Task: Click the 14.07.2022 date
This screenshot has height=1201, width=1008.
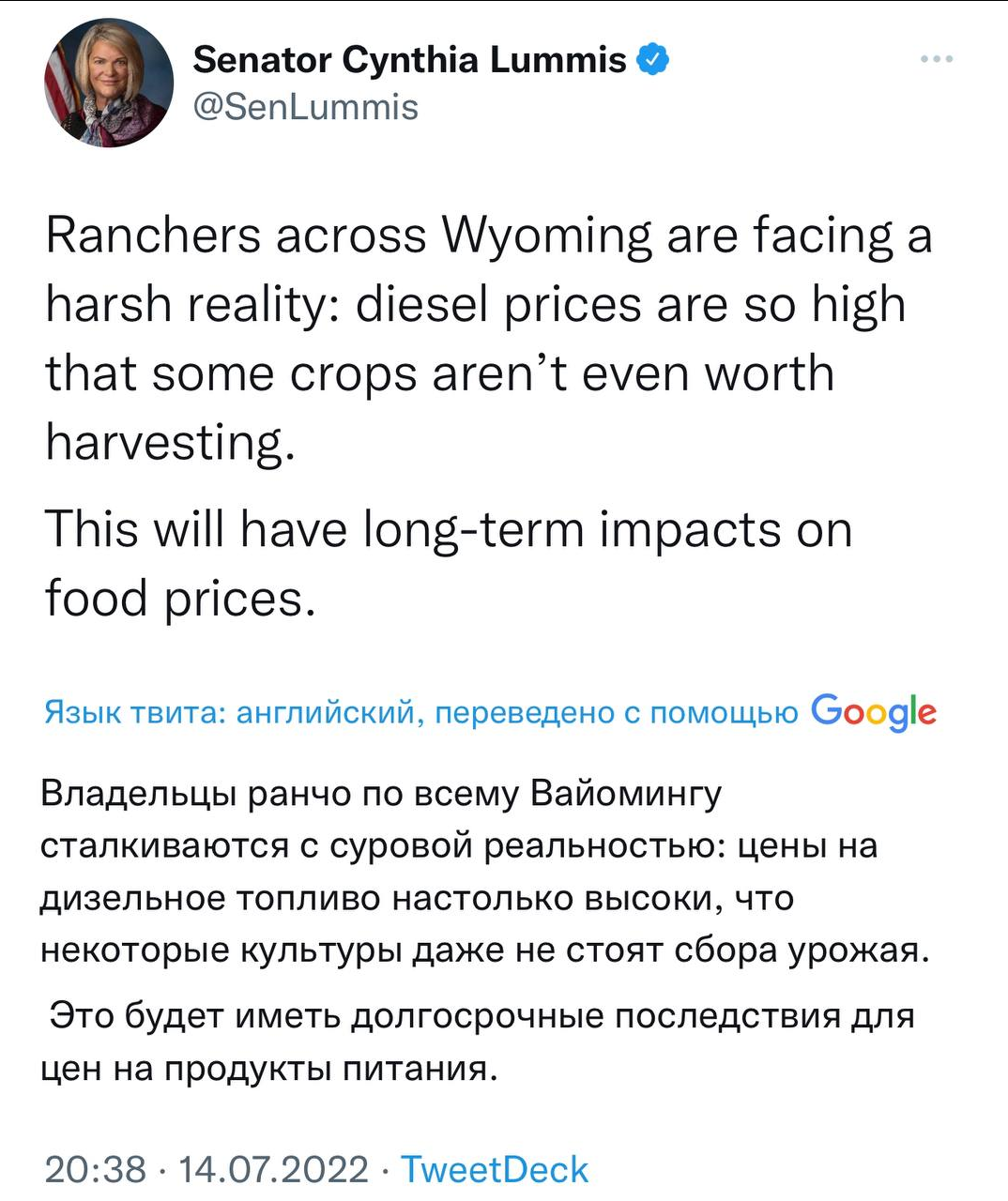Action: (273, 1169)
